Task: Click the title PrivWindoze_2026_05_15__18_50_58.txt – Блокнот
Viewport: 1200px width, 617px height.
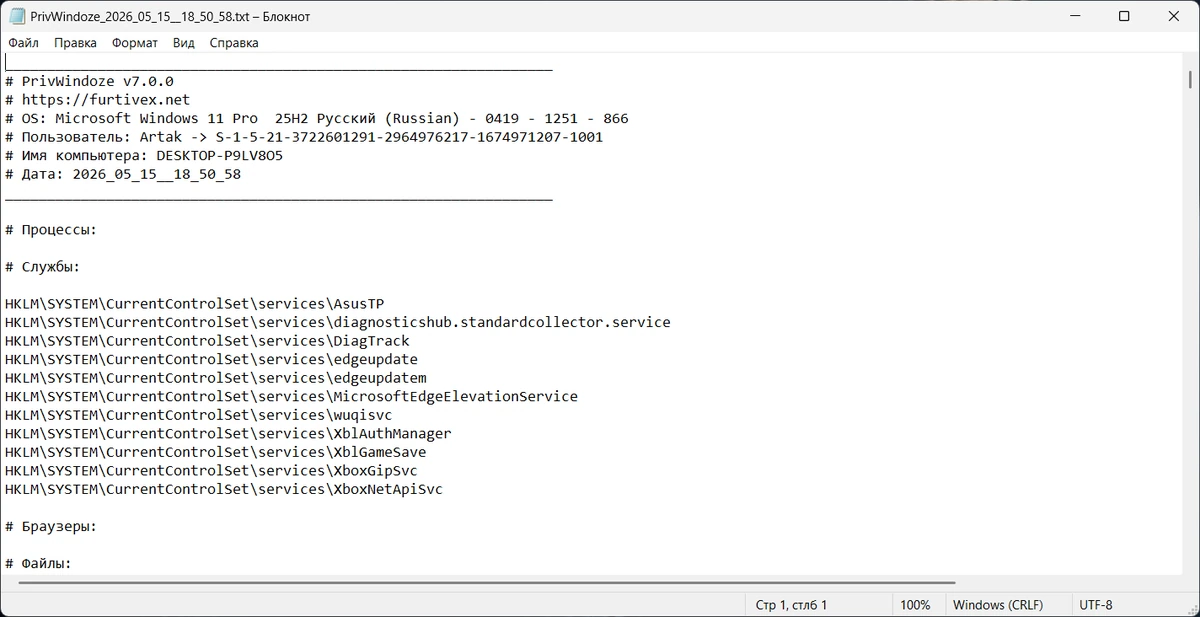Action: (171, 17)
